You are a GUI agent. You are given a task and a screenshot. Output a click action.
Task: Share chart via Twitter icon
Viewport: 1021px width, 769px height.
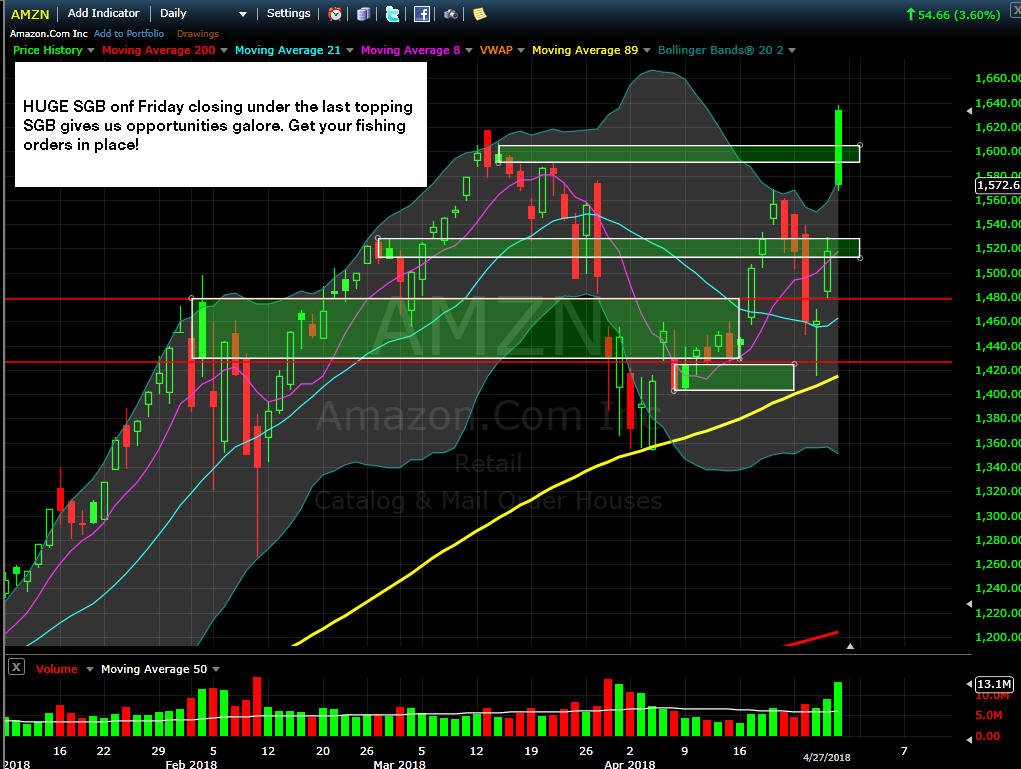tap(392, 14)
